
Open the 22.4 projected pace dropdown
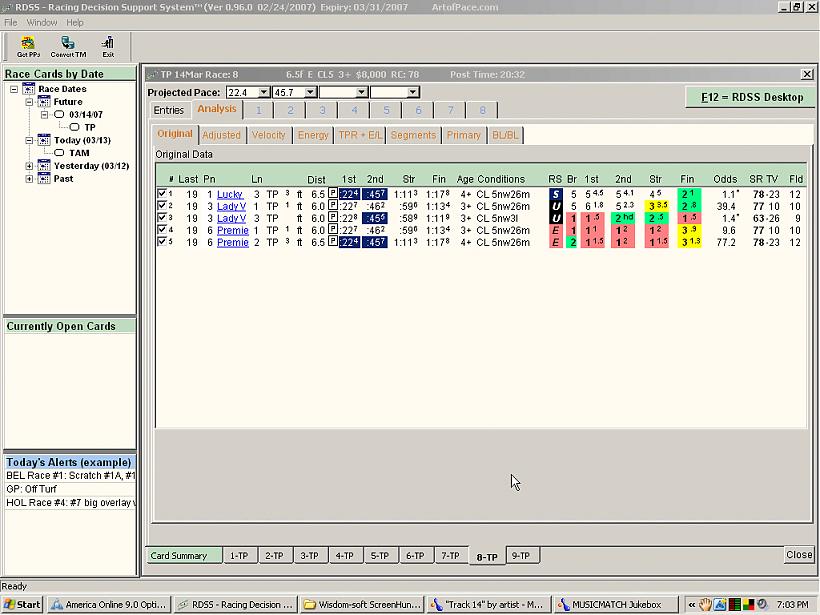(264, 93)
